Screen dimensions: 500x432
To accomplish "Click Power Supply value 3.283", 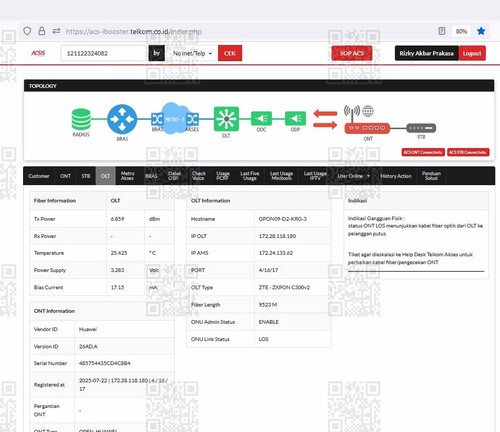I will 117,270.
